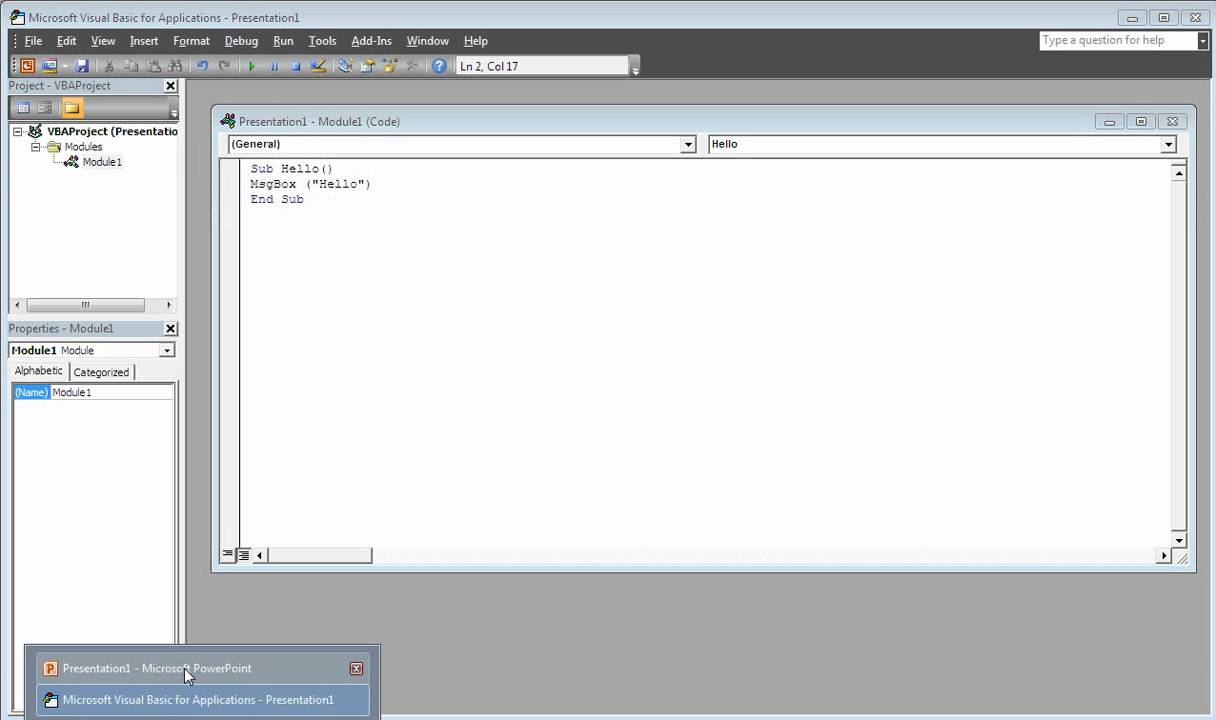This screenshot has width=1216, height=720.
Task: Open the File menu
Action: tap(33, 41)
